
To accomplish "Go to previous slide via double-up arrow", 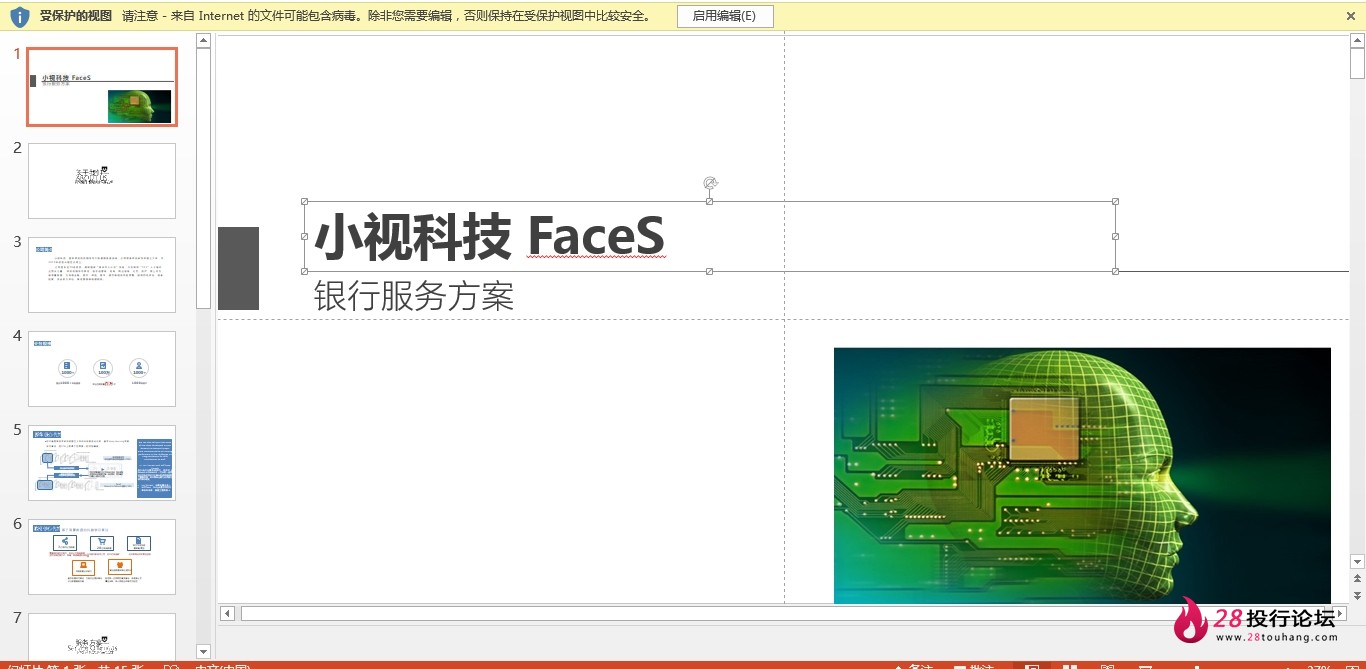I will tap(1357, 579).
